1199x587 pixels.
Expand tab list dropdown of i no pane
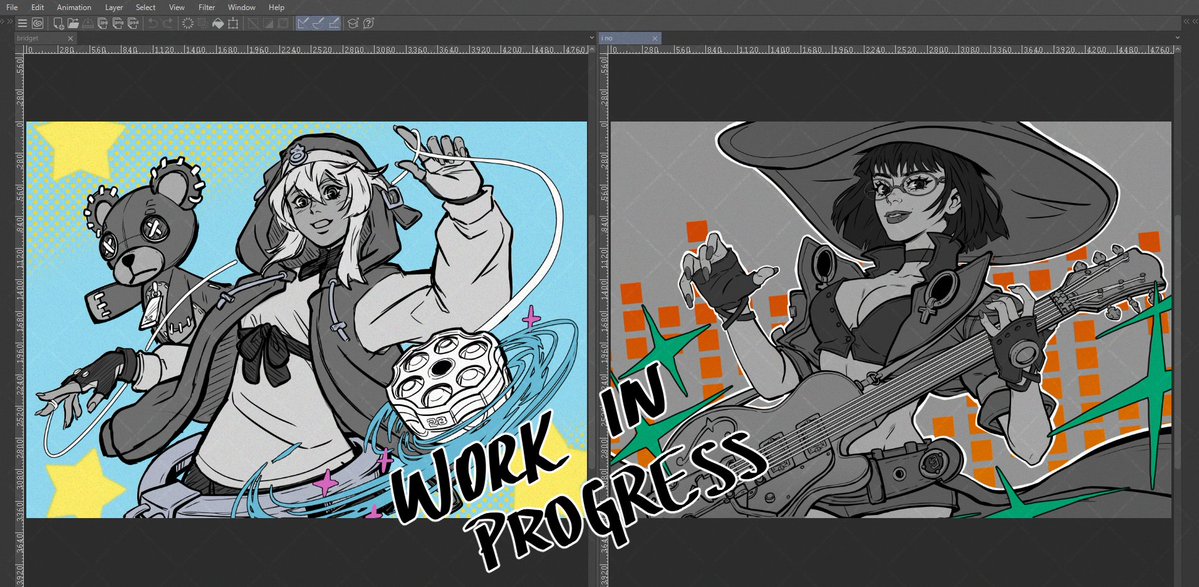pyautogui.click(x=1176, y=37)
